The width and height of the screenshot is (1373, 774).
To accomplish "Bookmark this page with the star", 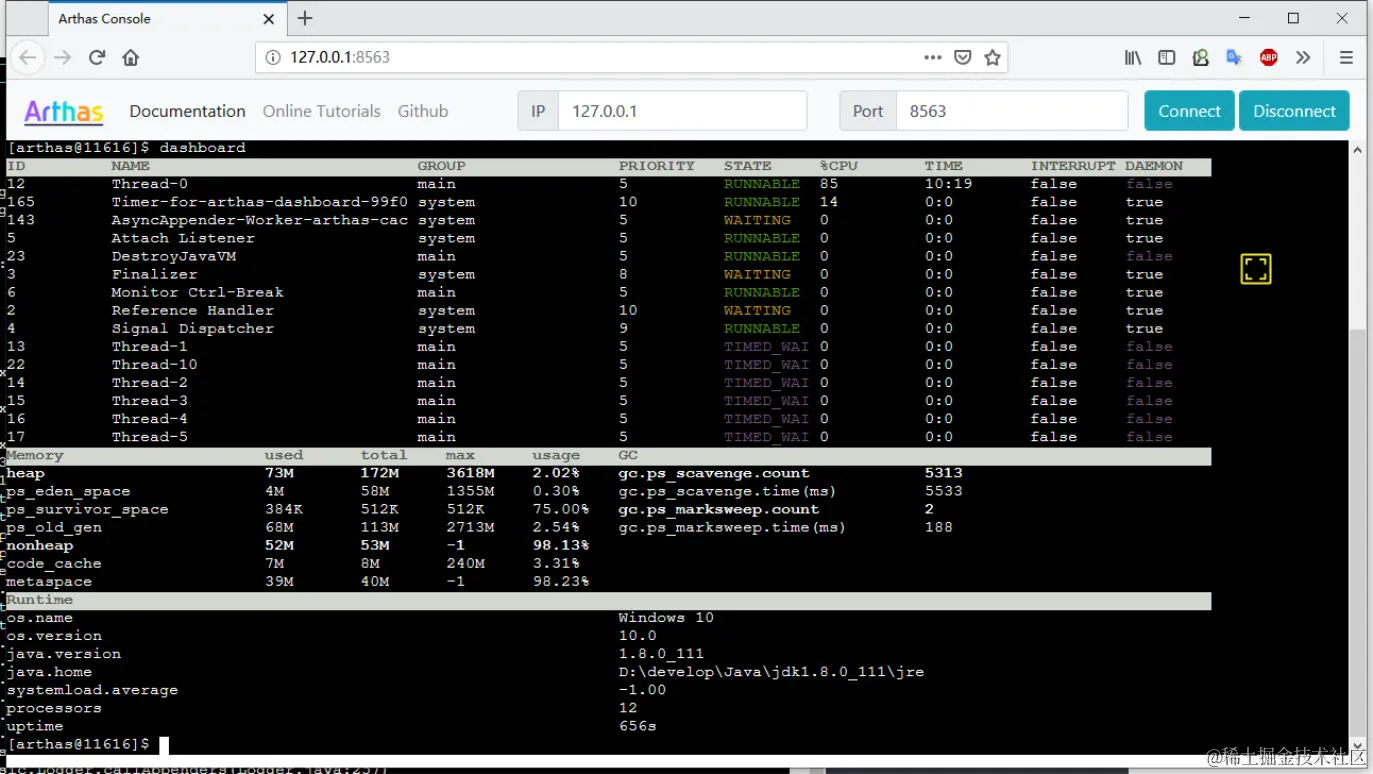I will [x=992, y=57].
